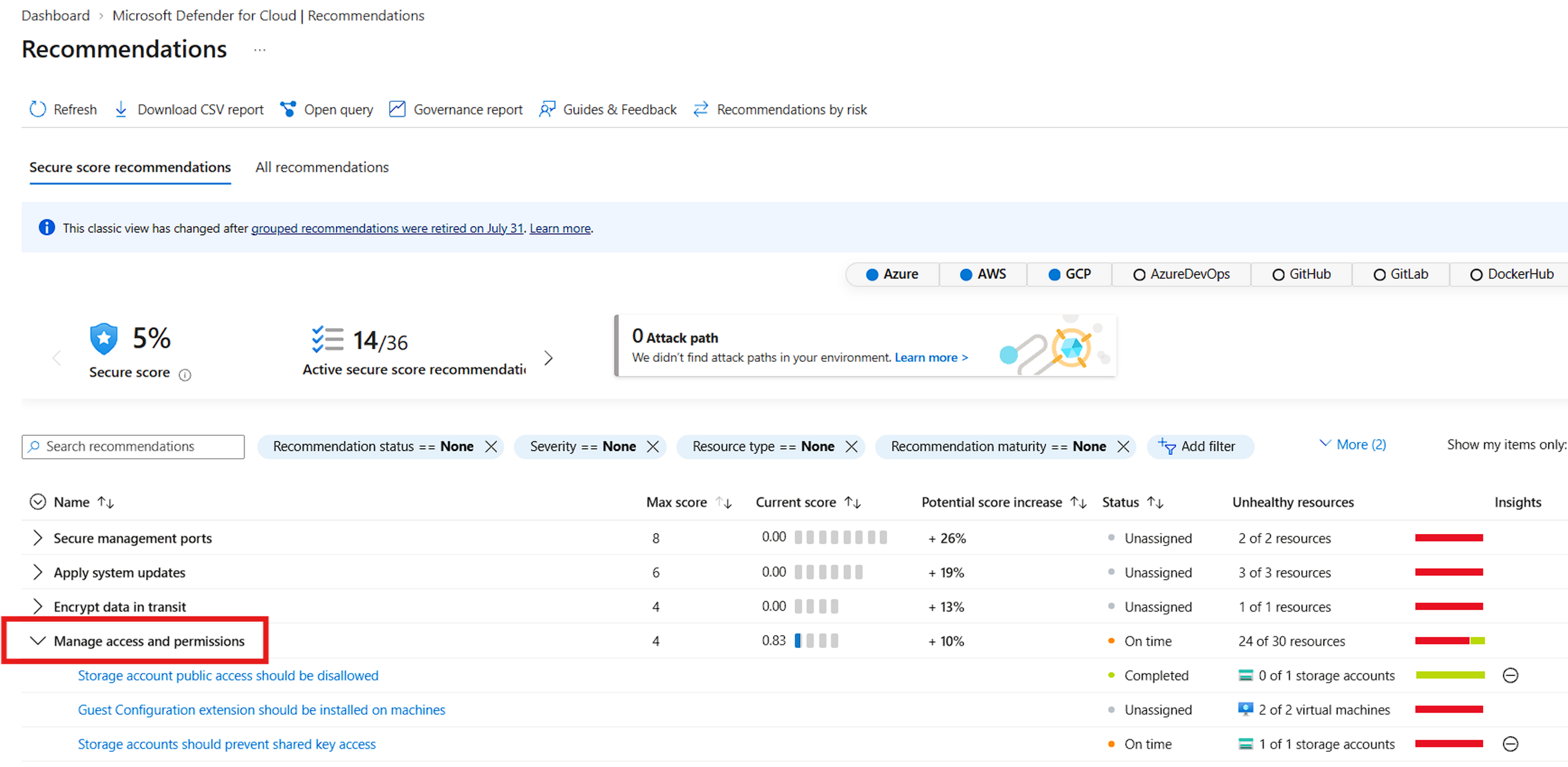Viewport: 1568px width, 767px height.
Task: Go to Dashboard breadcrumb
Action: point(55,15)
